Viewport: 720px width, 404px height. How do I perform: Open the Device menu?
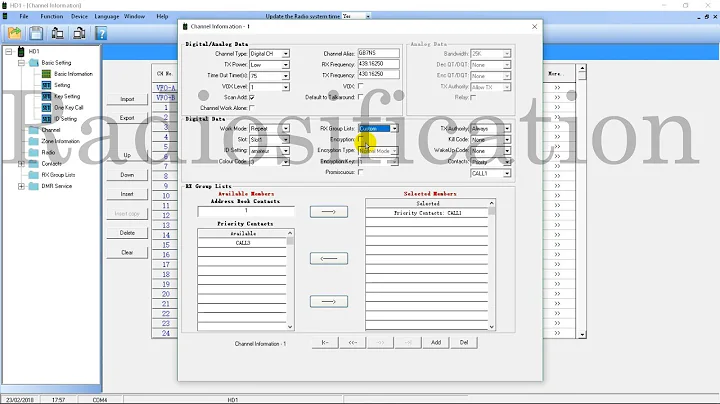click(79, 17)
